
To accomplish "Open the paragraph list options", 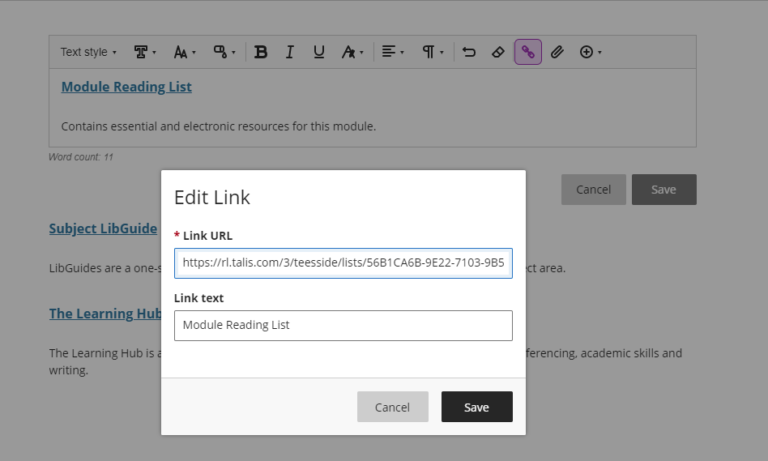I will tap(432, 52).
